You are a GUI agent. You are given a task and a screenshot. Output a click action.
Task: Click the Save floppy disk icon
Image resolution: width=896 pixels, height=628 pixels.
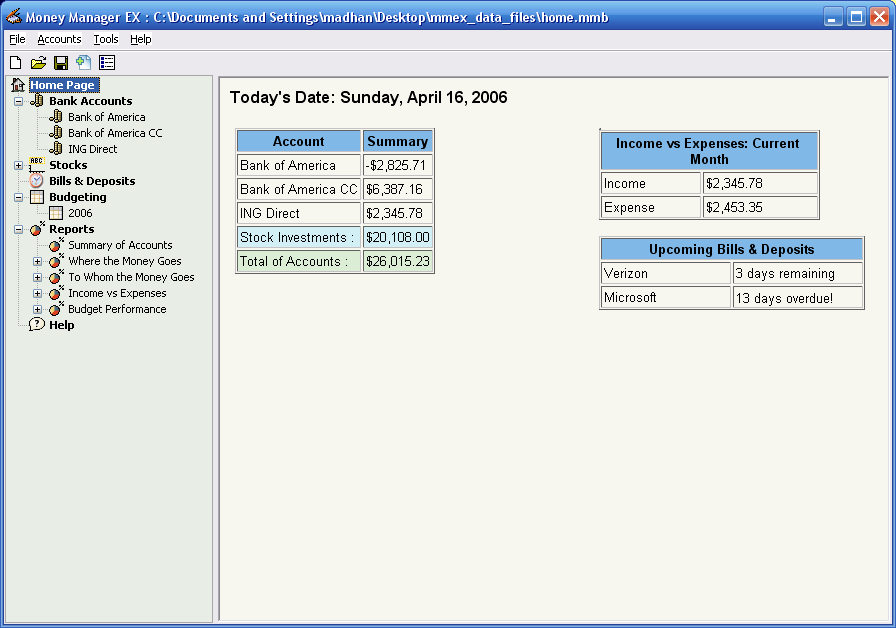tap(61, 63)
